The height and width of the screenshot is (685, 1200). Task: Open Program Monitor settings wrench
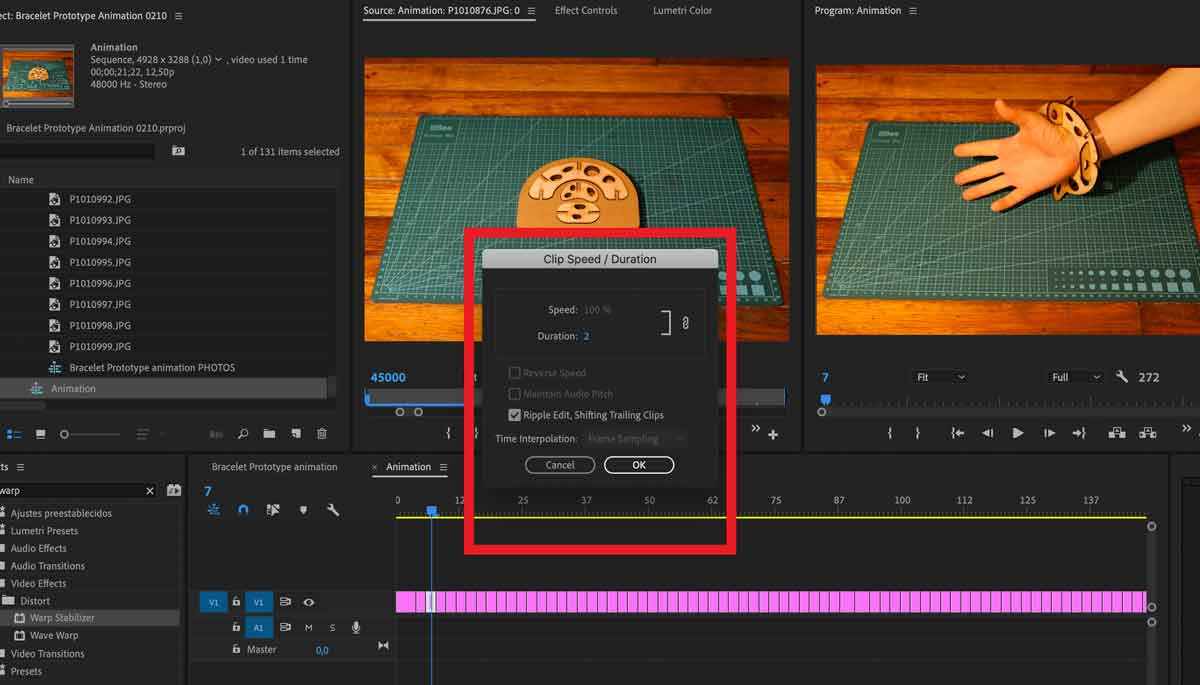click(x=1122, y=377)
